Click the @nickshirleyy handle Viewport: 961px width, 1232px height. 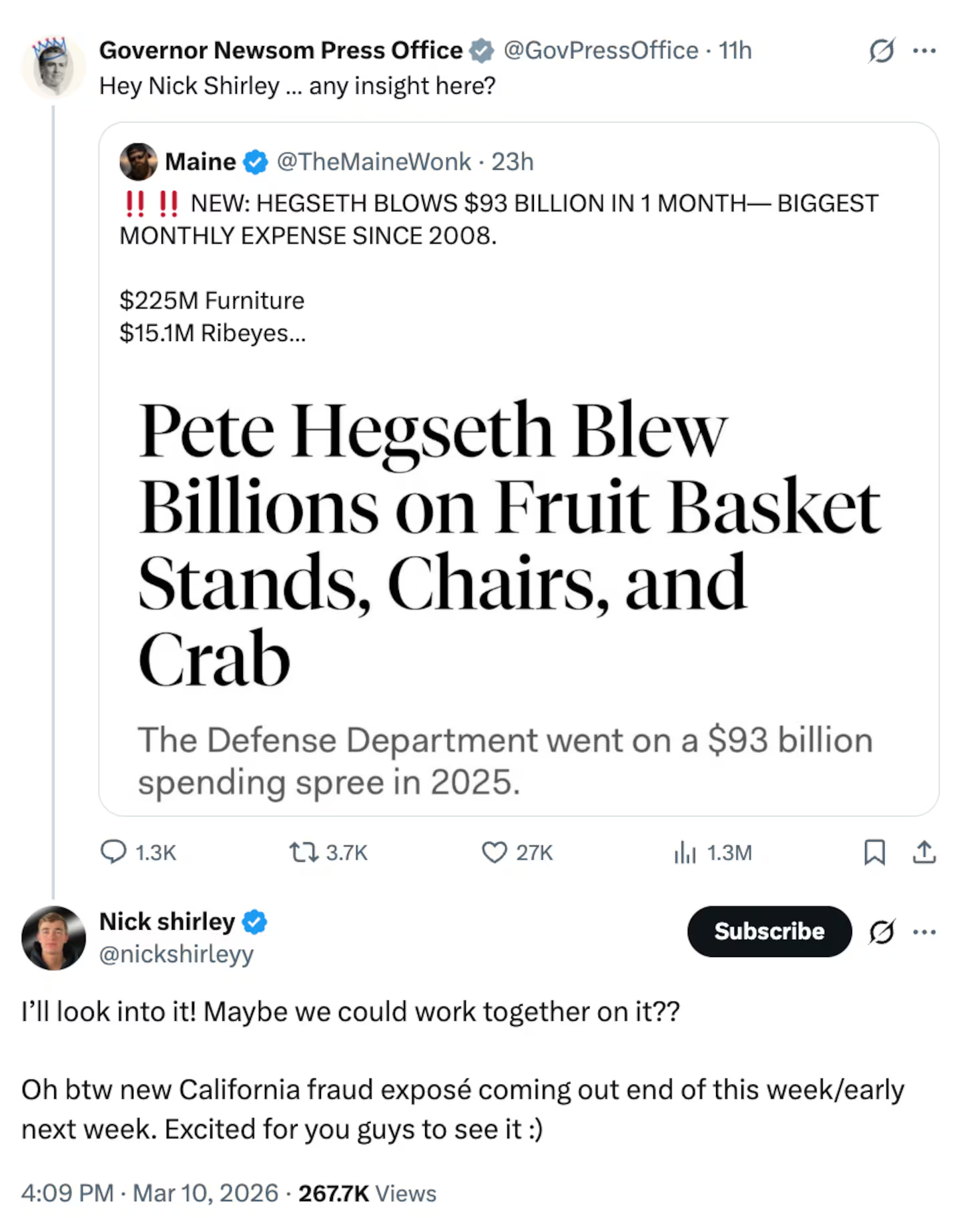[176, 954]
